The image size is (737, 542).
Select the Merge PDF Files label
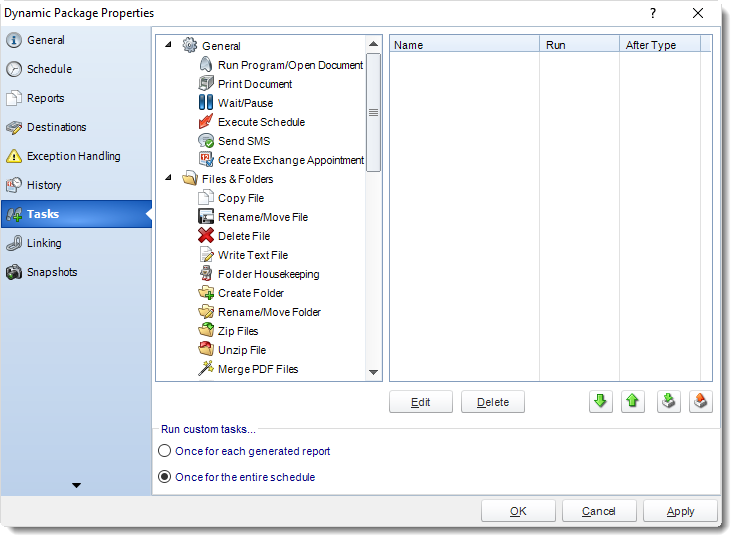(x=258, y=369)
